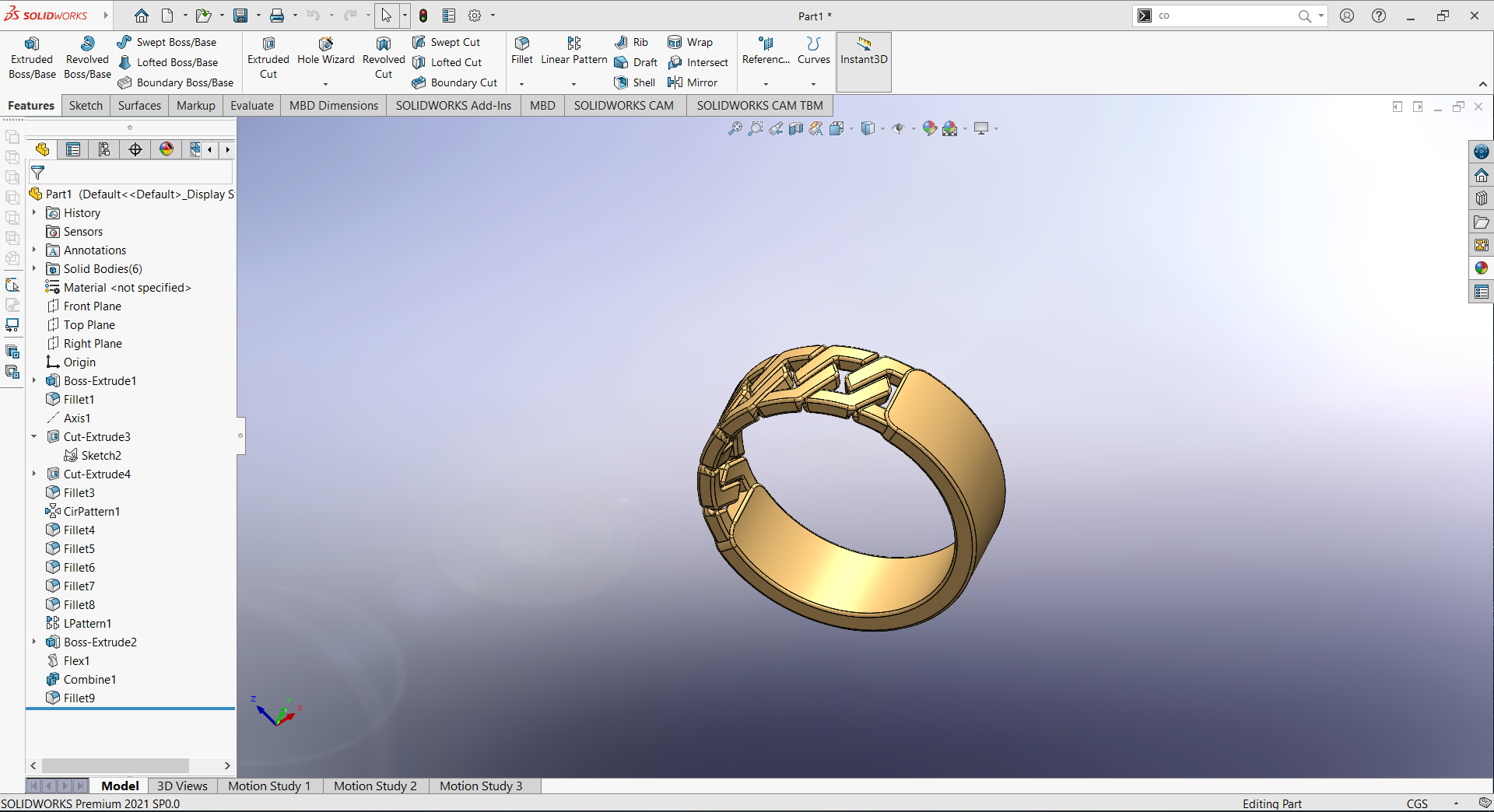Expand the Annotations tree node
The image size is (1494, 812).
(34, 250)
